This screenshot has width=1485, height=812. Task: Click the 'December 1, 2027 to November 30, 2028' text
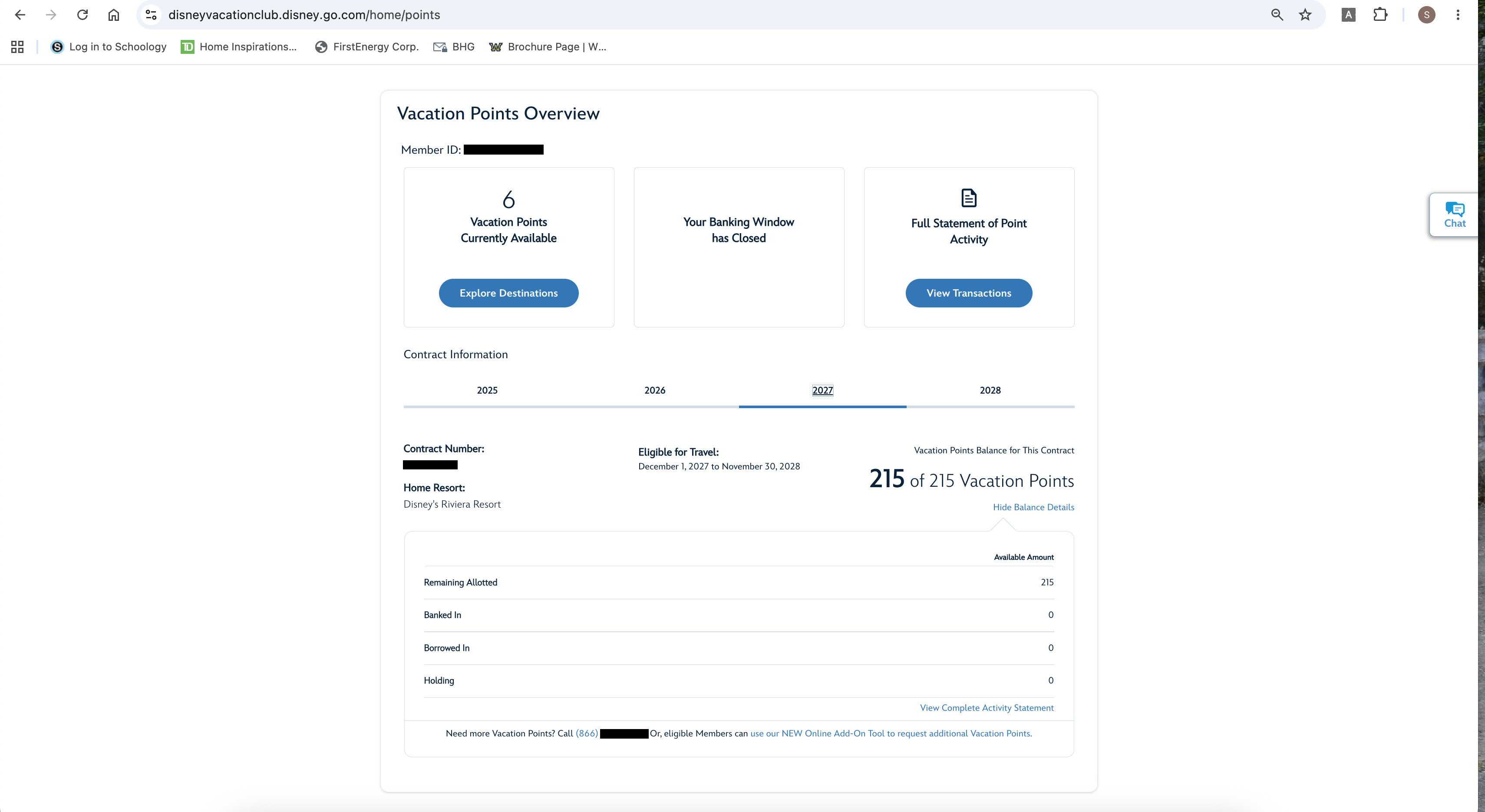pyautogui.click(x=719, y=466)
